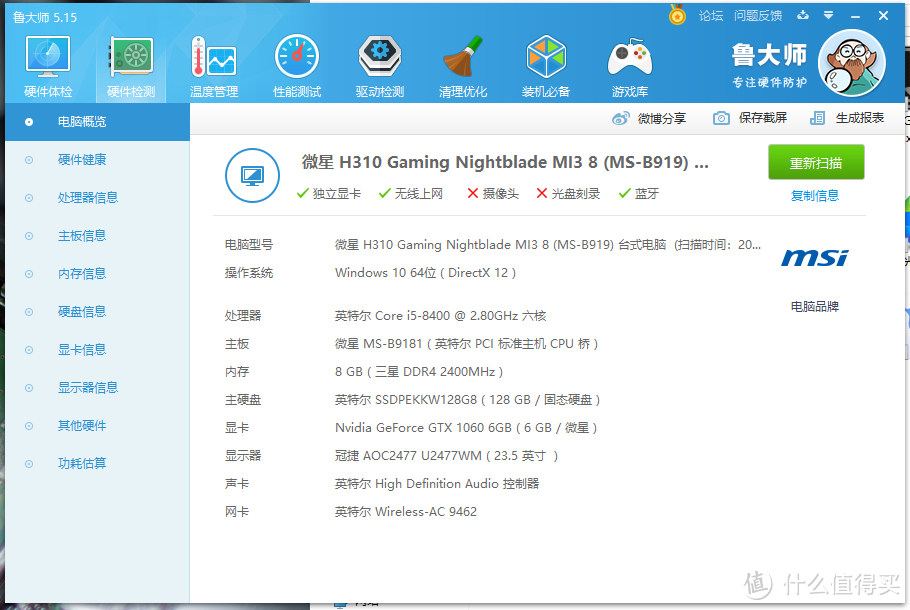Click the camera icon for 保存截屏

pos(721,118)
